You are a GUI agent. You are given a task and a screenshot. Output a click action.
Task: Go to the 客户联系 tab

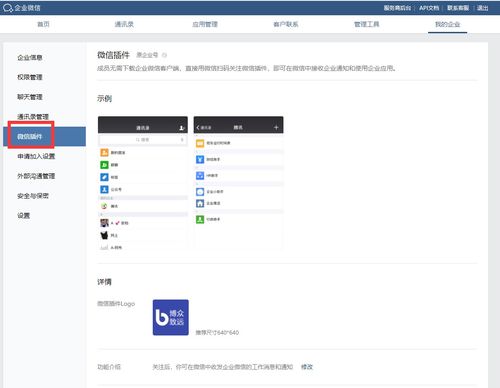[x=286, y=24]
